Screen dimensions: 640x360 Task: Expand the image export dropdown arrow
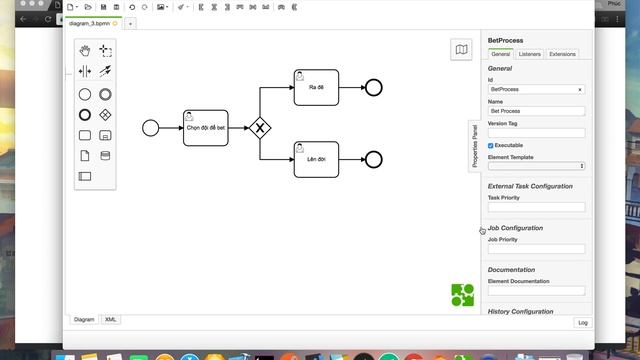pos(167,7)
